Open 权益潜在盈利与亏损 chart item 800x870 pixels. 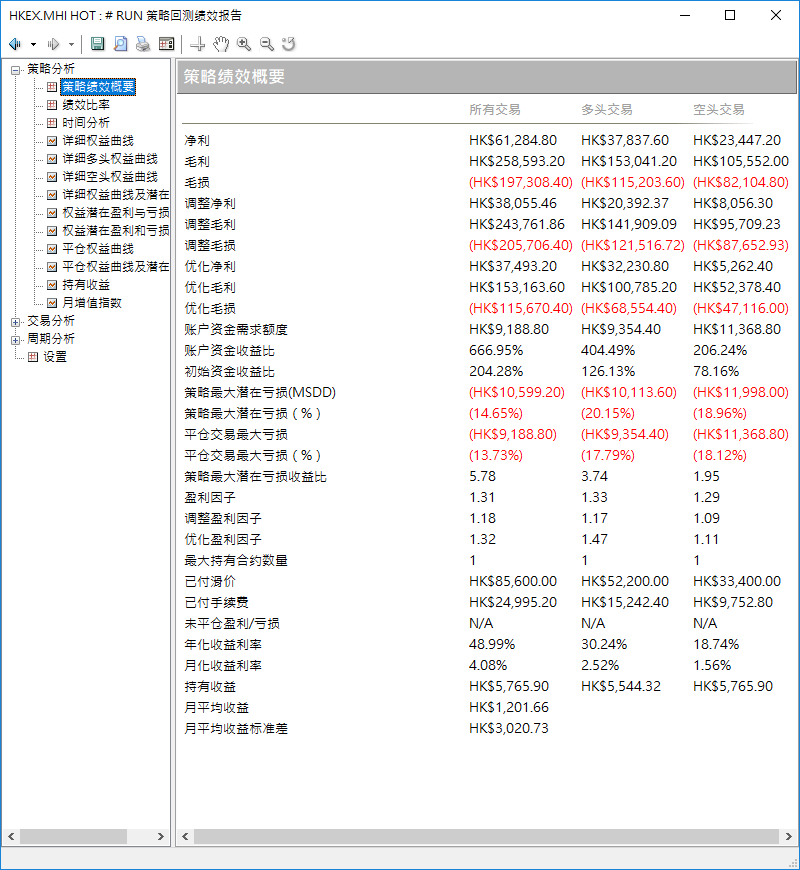click(x=115, y=213)
